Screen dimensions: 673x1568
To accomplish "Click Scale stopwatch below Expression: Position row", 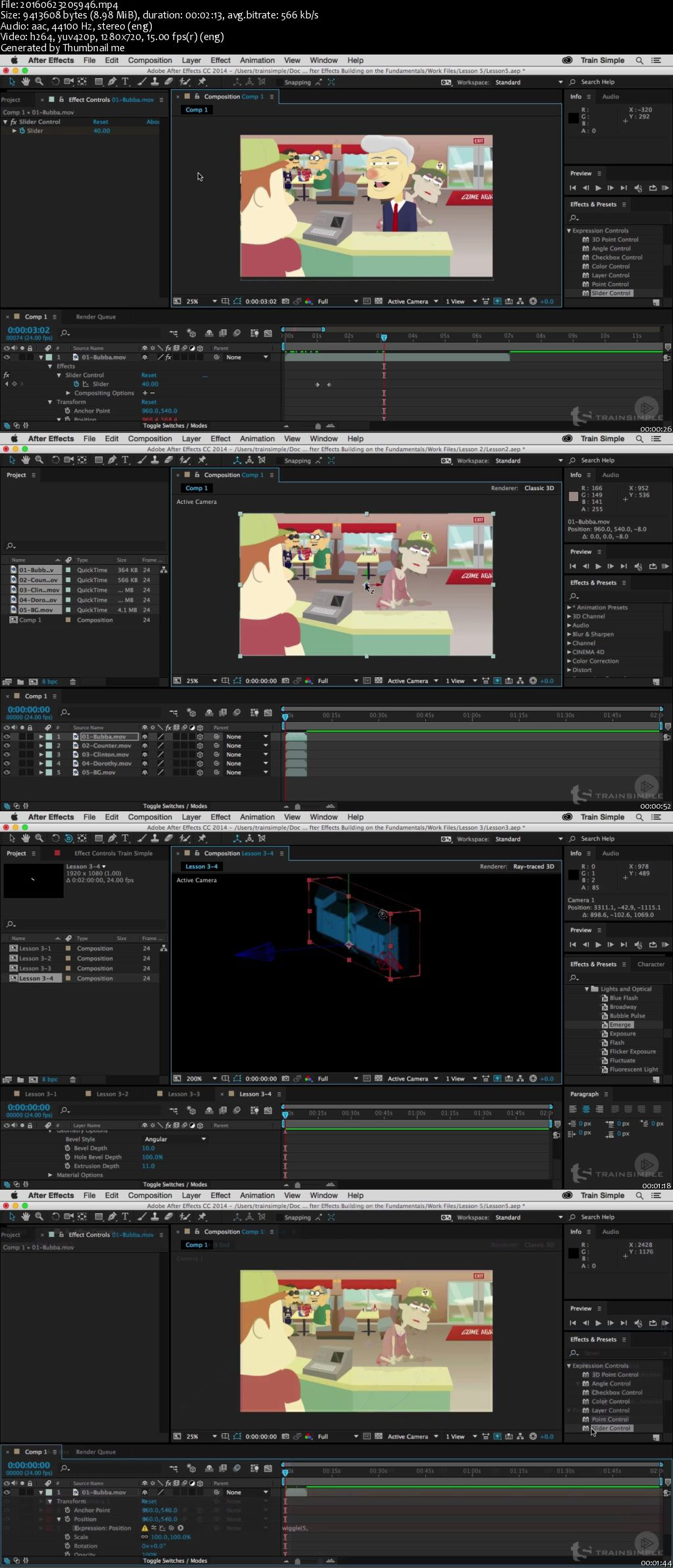I will (67, 1537).
